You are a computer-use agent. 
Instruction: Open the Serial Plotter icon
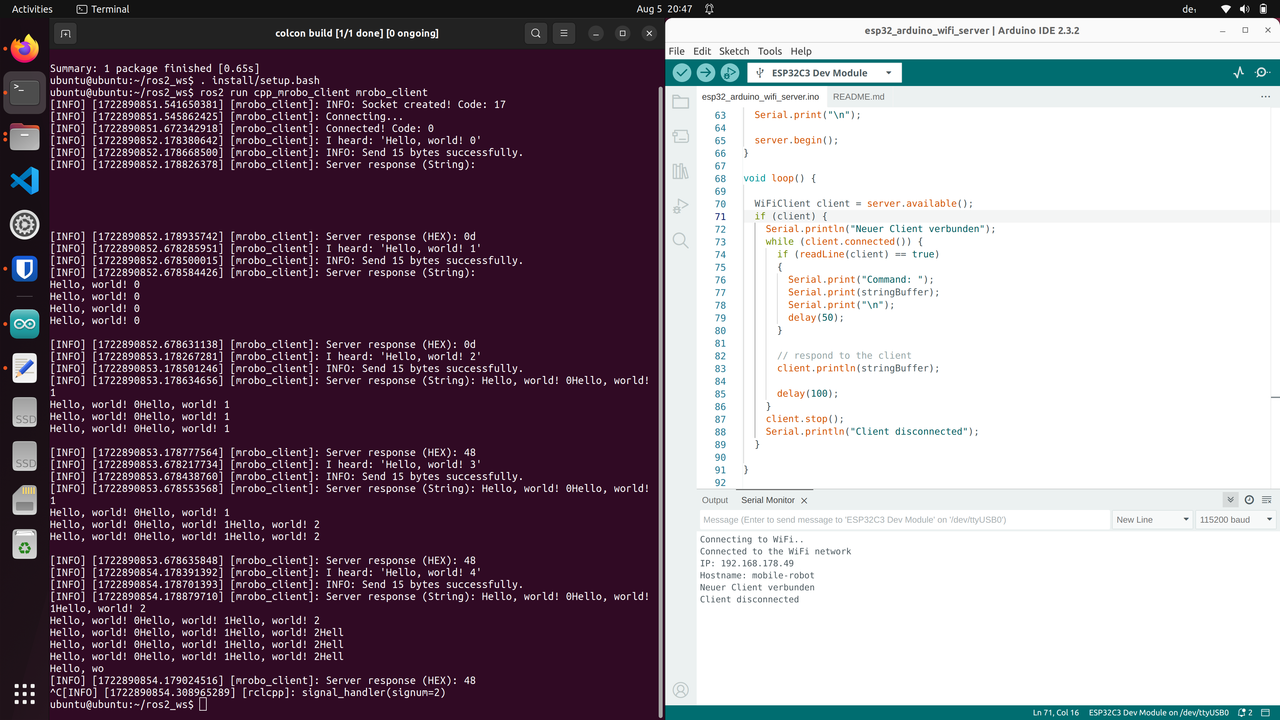(x=1239, y=73)
